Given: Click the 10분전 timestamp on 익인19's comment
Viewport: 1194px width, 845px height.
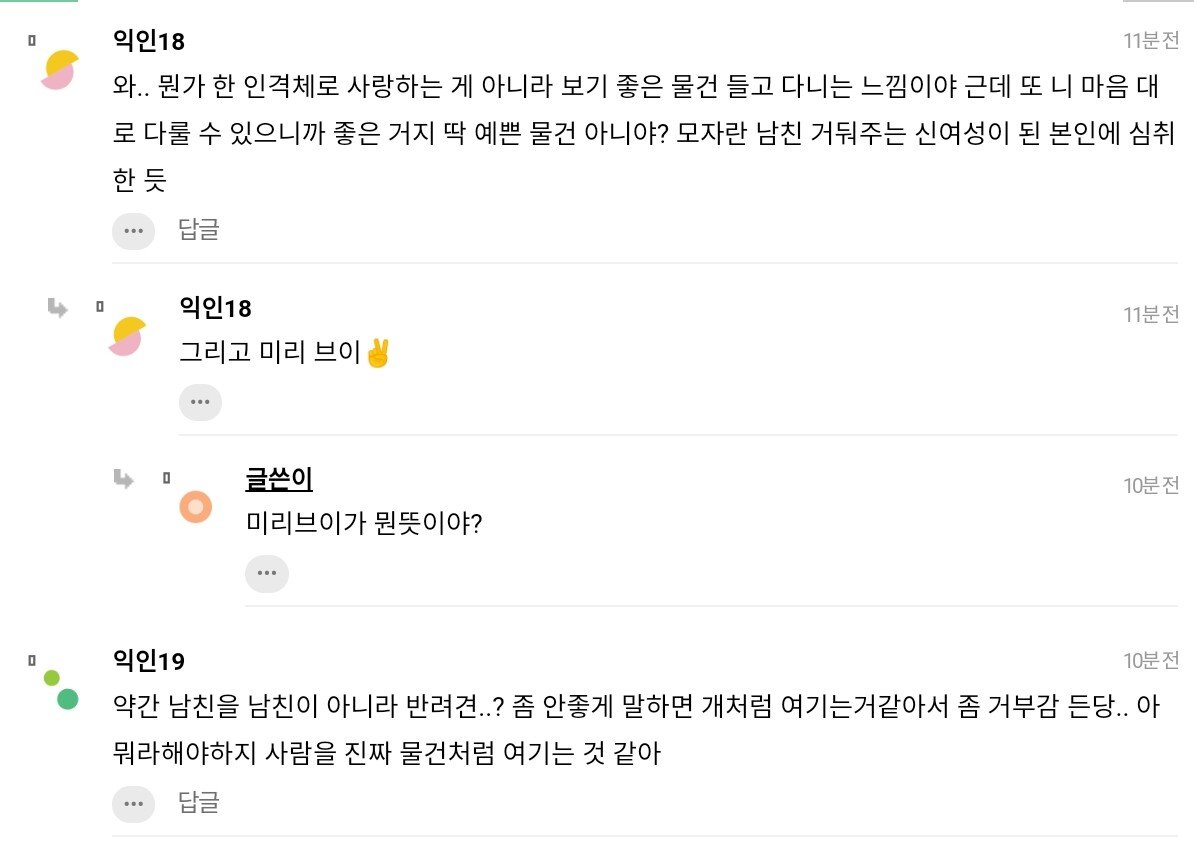Looking at the screenshot, I should (x=1151, y=660).
